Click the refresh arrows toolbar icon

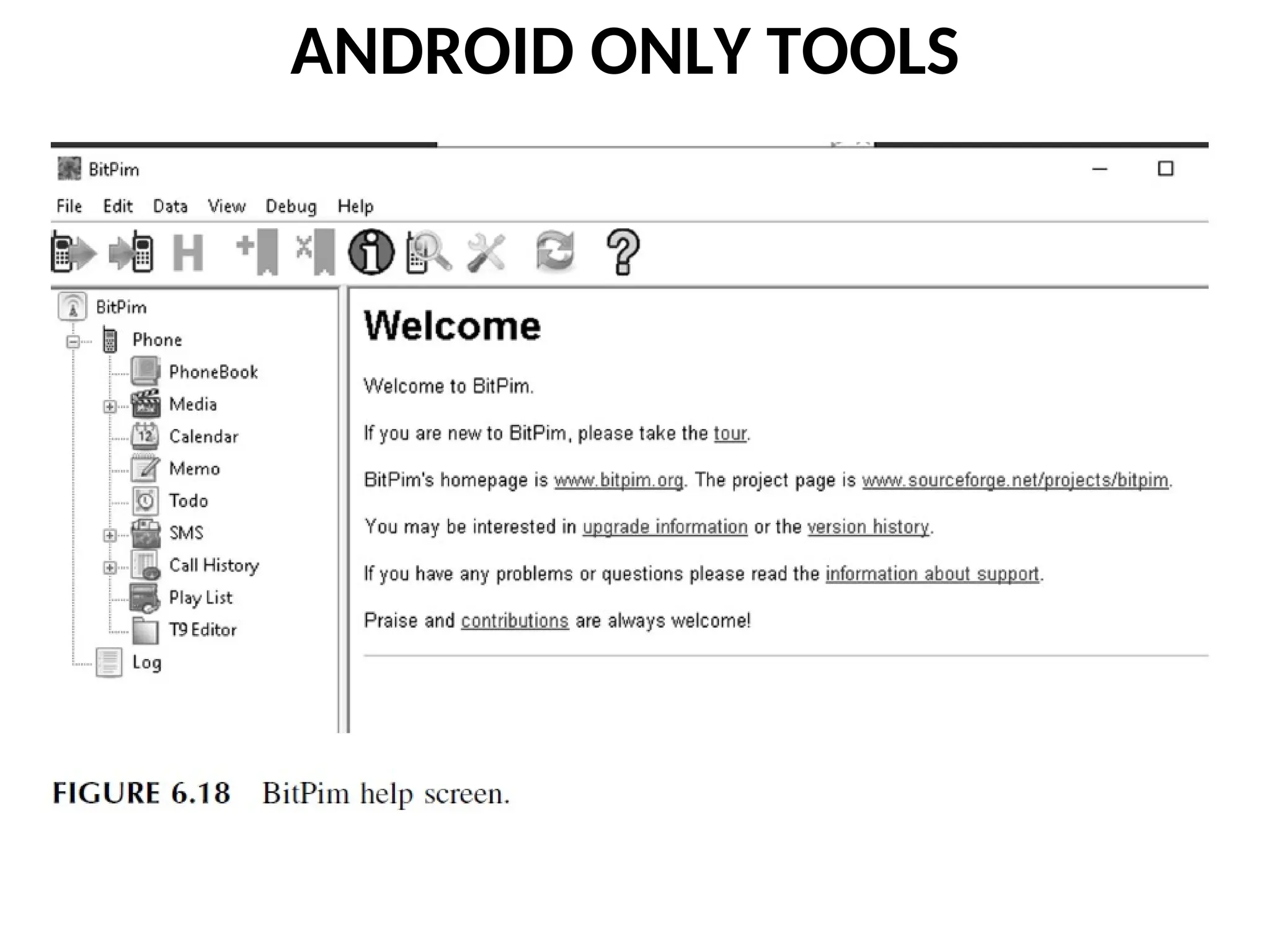555,251
